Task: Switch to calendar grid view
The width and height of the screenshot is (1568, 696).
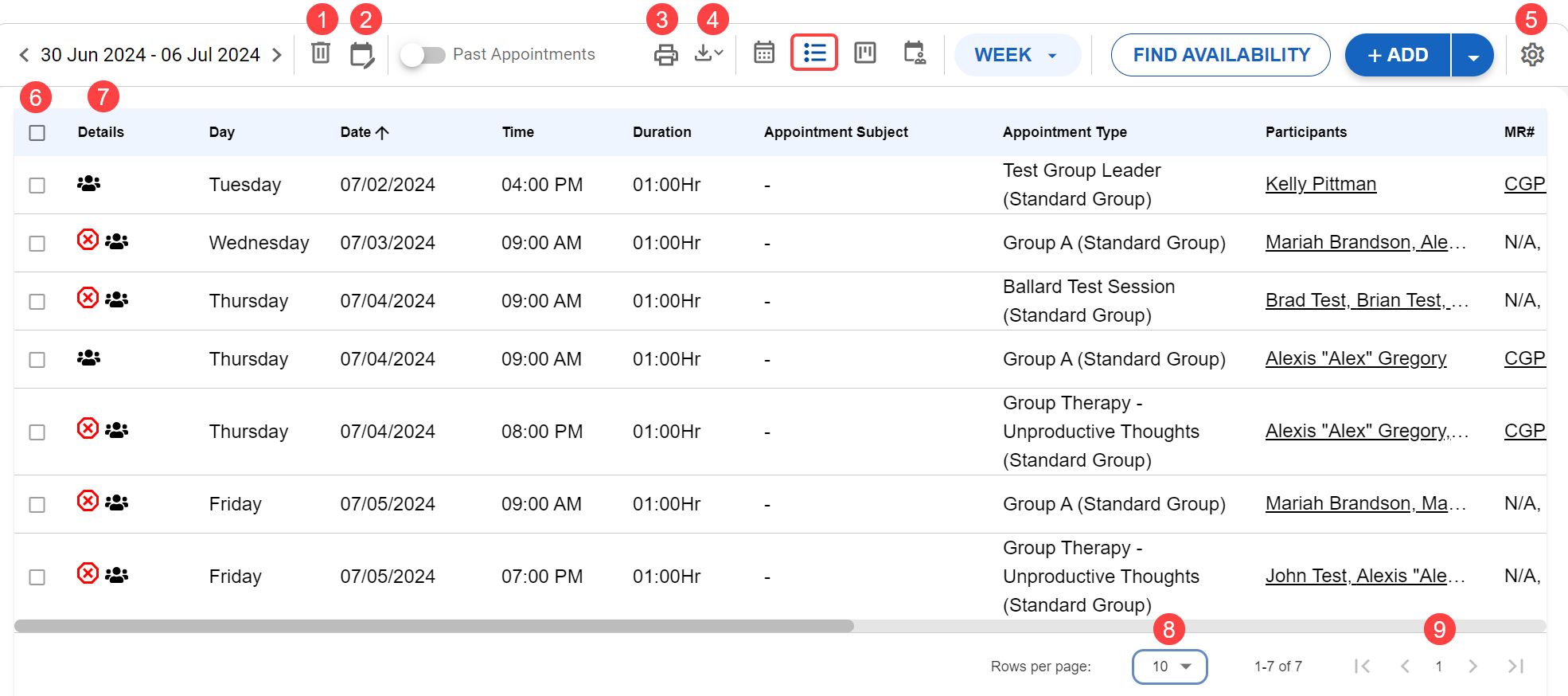Action: click(x=764, y=53)
